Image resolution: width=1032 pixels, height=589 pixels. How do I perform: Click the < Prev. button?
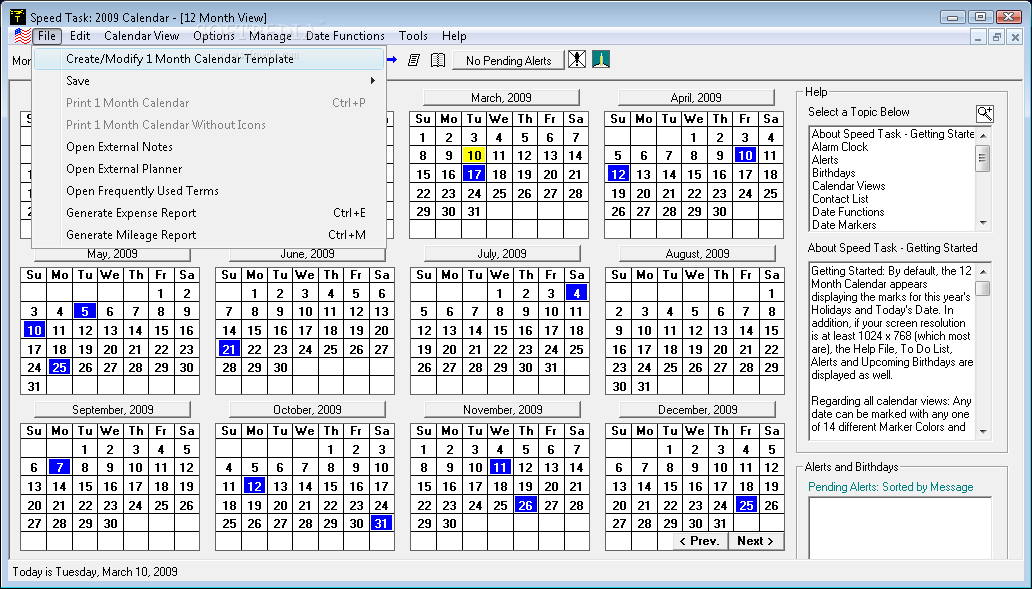[700, 541]
